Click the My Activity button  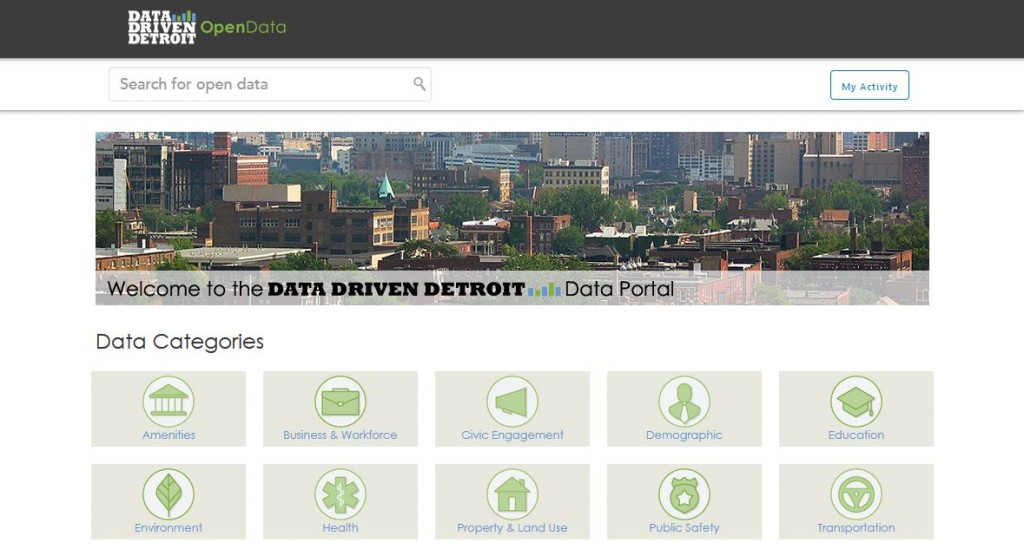pos(869,86)
